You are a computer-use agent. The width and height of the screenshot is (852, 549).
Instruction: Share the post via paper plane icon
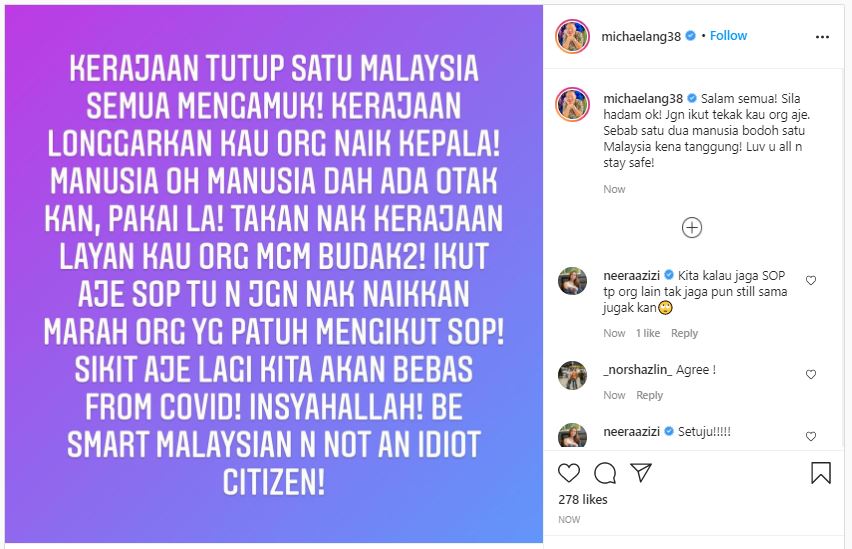641,472
